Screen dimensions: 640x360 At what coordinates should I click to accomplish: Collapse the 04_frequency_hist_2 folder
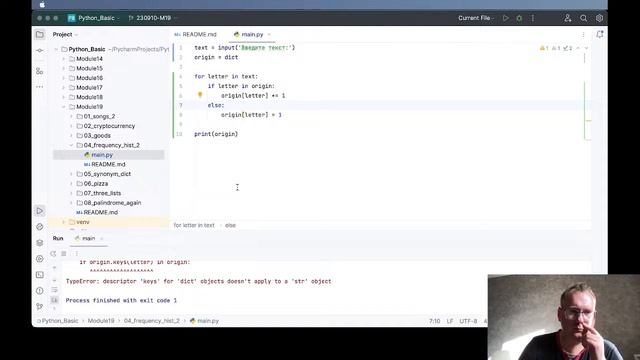tap(71, 145)
